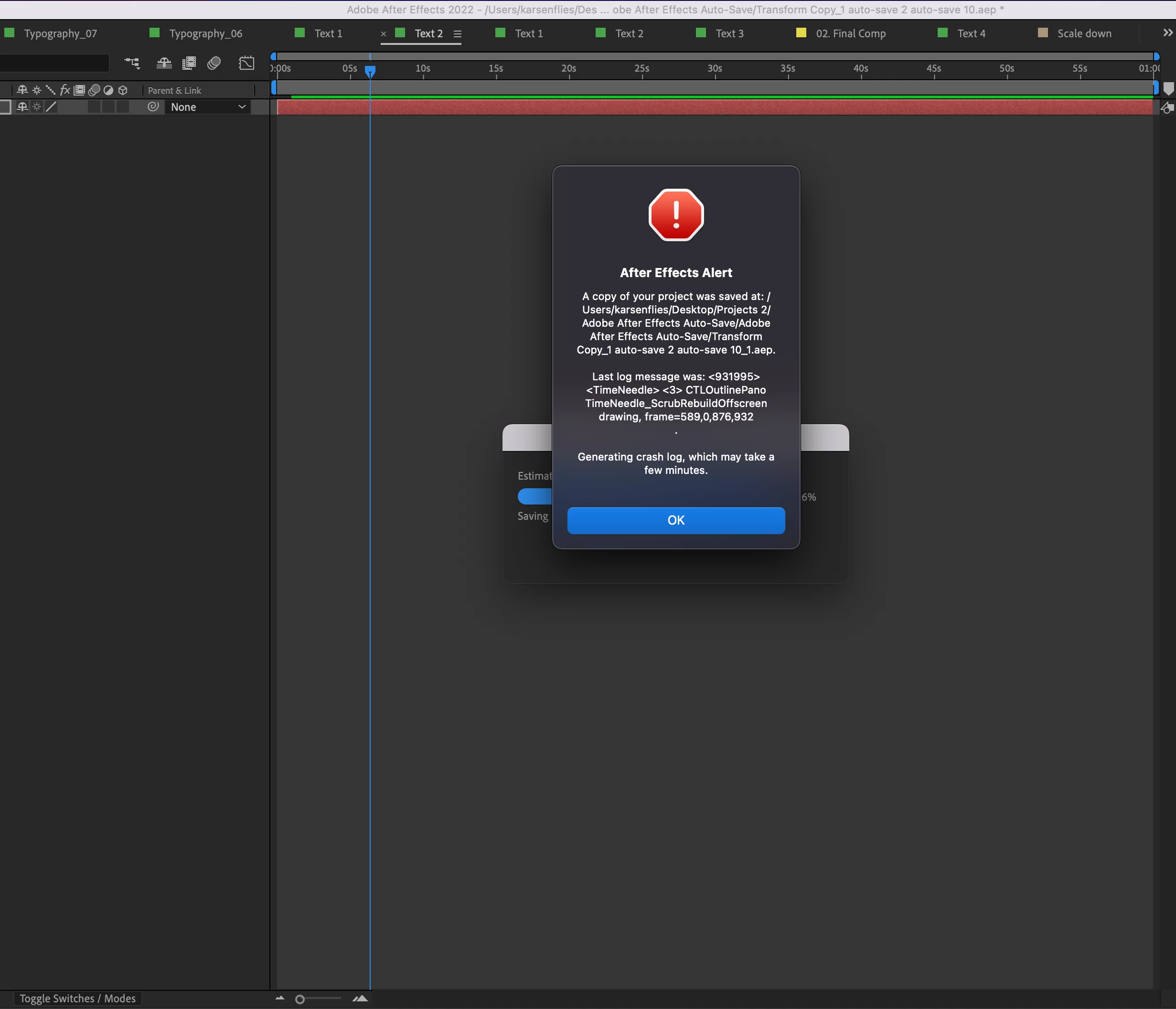Toggle the layer's collapse transformations switch
The height and width of the screenshot is (1009, 1176).
37,107
